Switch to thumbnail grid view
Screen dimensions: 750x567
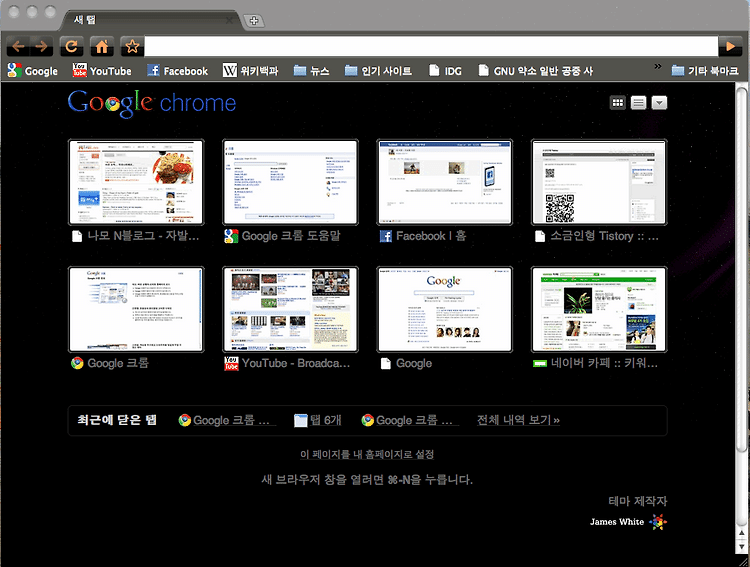618,102
